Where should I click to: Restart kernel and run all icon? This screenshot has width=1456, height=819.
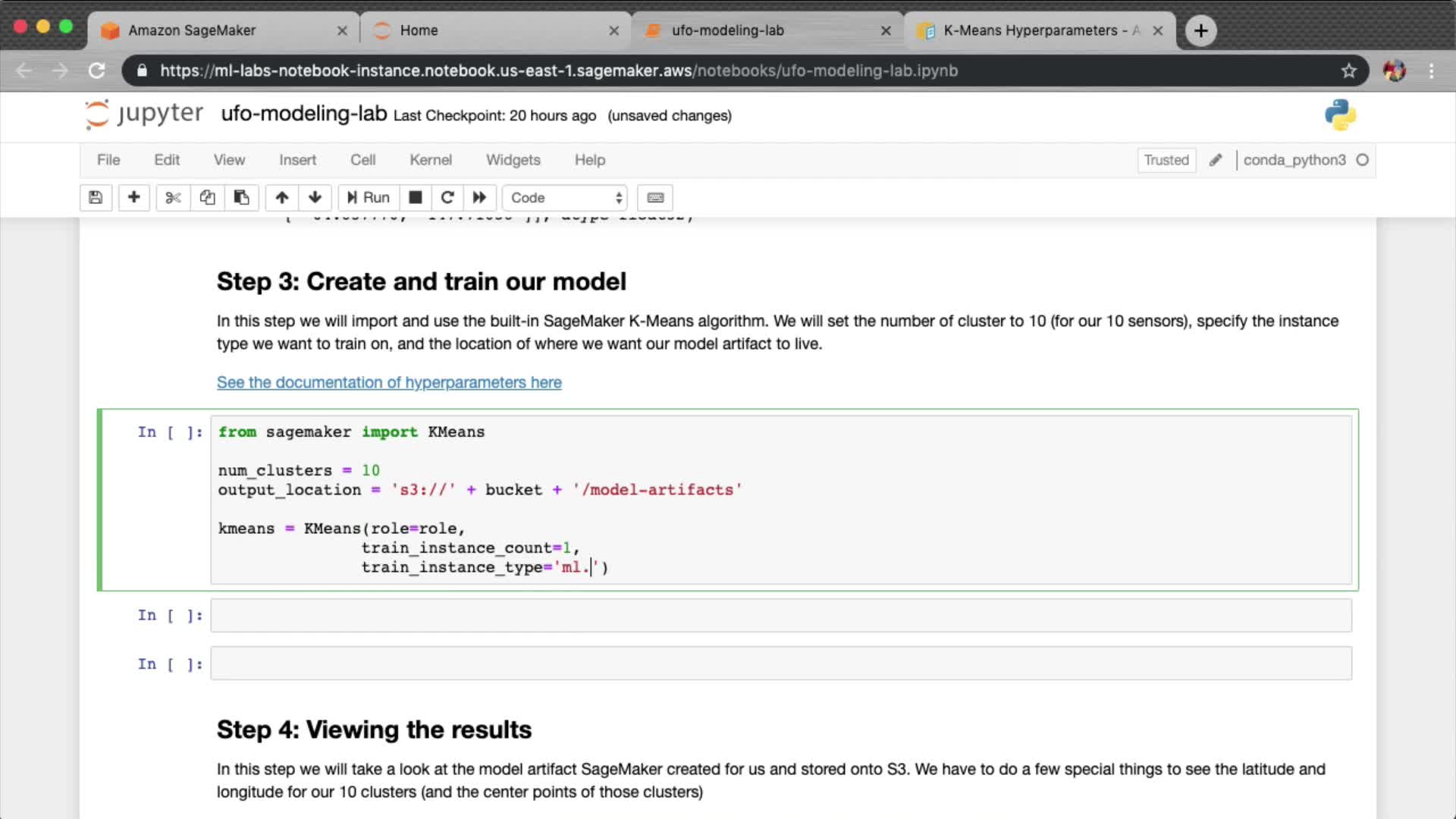point(479,198)
